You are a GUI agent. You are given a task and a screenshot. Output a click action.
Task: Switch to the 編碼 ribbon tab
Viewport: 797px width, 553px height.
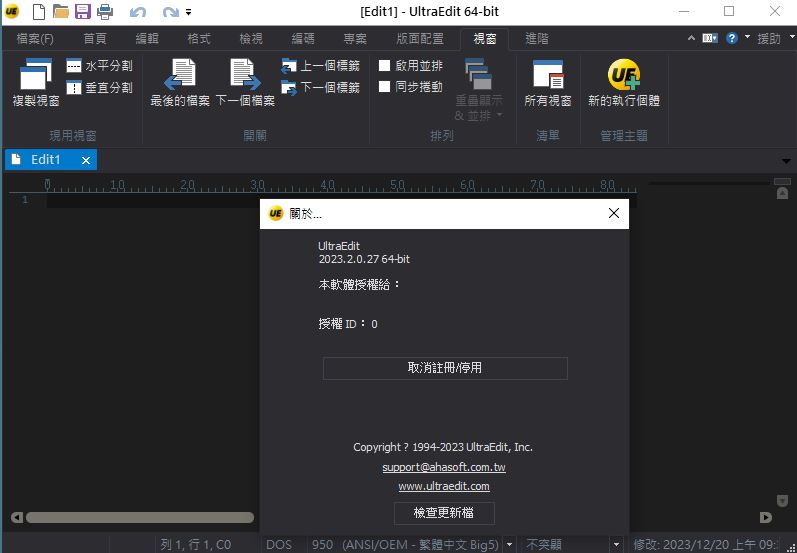click(303, 39)
